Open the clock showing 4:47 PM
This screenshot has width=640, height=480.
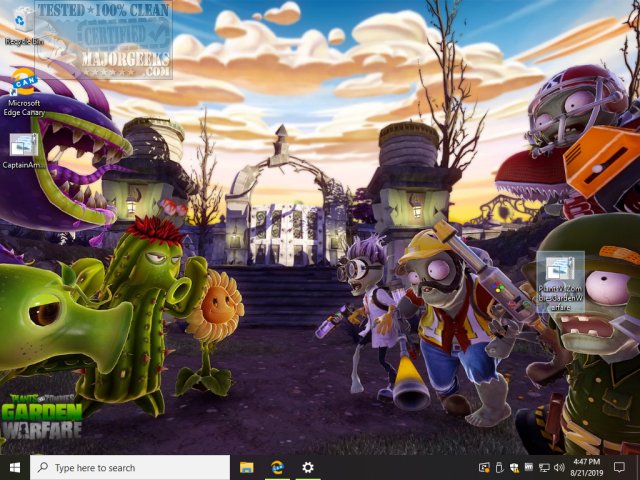pyautogui.click(x=587, y=467)
